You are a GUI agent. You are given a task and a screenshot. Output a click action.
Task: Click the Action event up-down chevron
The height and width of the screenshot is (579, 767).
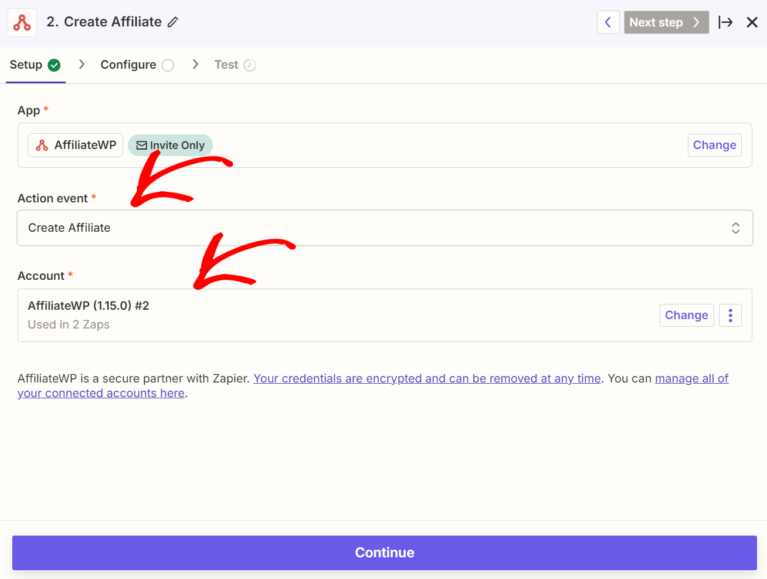[x=735, y=228]
